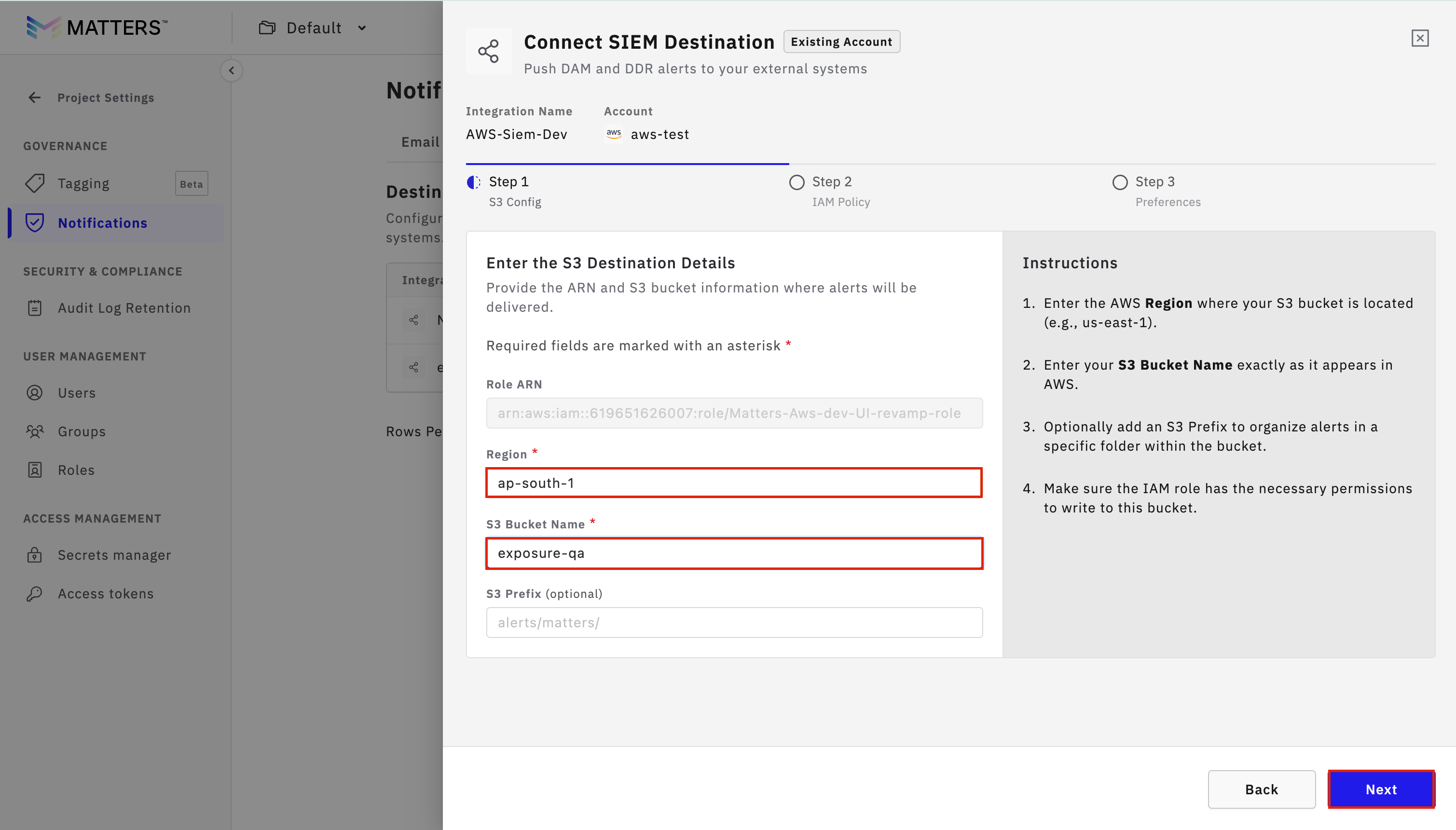Expand the Default project dropdown
The image size is (1456, 830).
pyautogui.click(x=314, y=28)
